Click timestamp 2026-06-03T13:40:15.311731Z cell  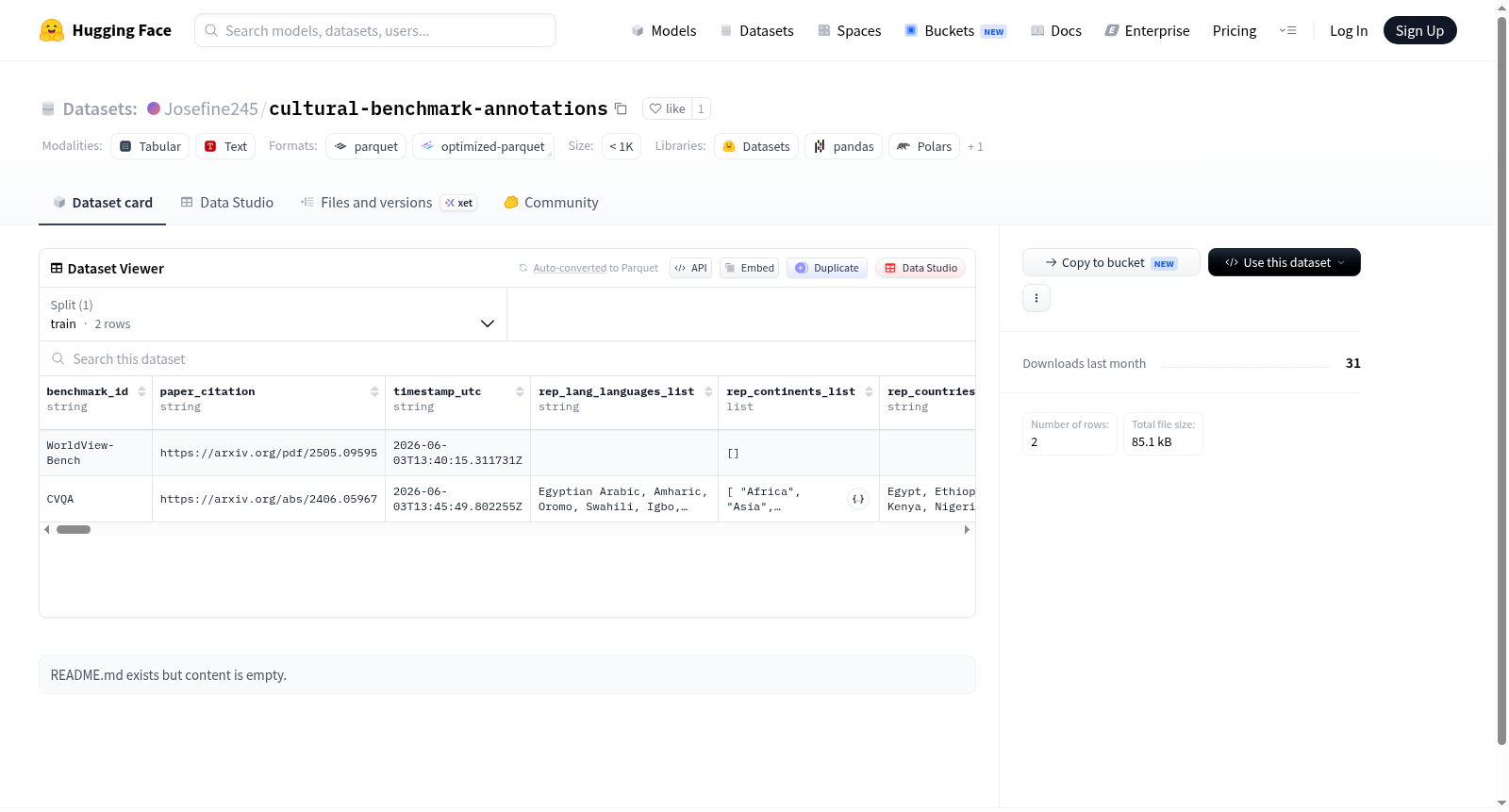[x=457, y=453]
